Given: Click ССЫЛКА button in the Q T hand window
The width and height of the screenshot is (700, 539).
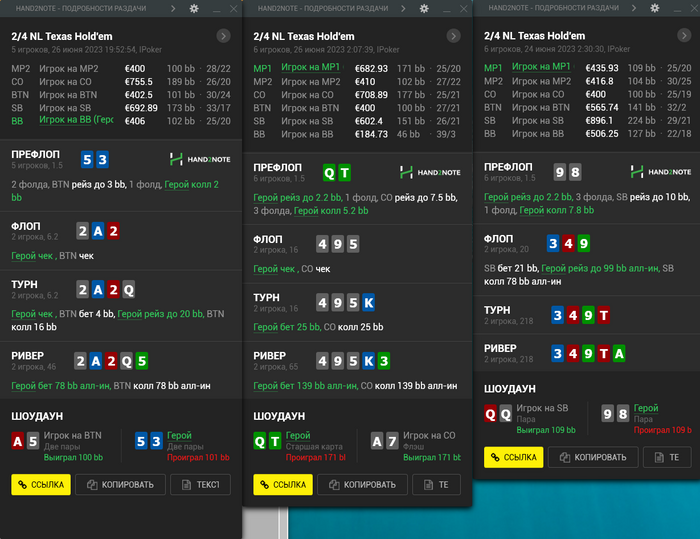Looking at the screenshot, I should (x=283, y=485).
